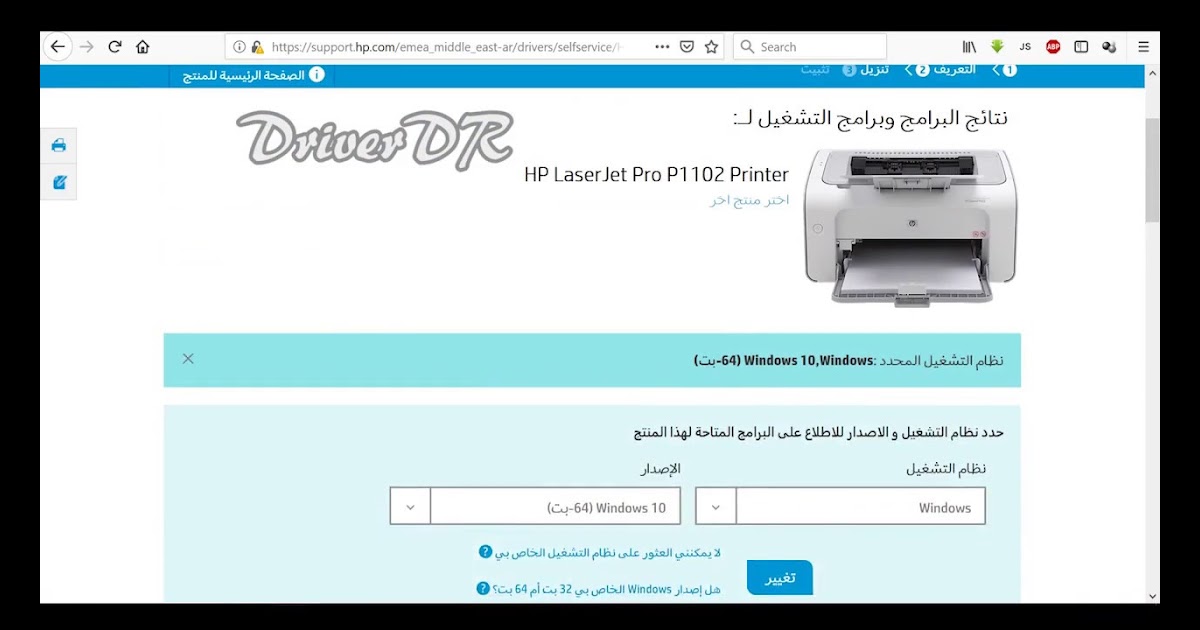Screen dimensions: 1200x630
Task: Open the Firefox hamburger menu
Action: point(1144,47)
